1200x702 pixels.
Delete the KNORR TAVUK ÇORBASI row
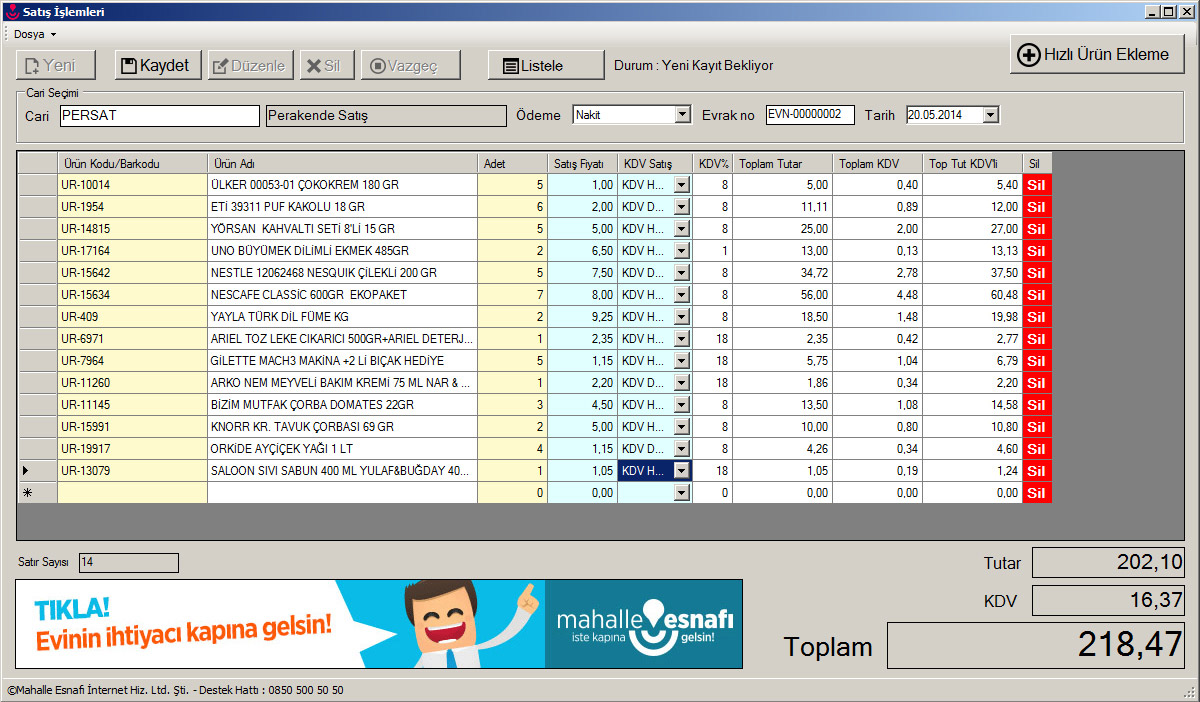1037,427
